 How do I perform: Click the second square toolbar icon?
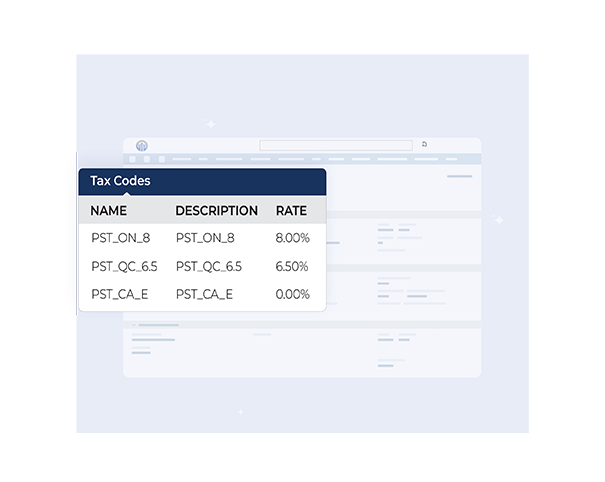pos(147,159)
